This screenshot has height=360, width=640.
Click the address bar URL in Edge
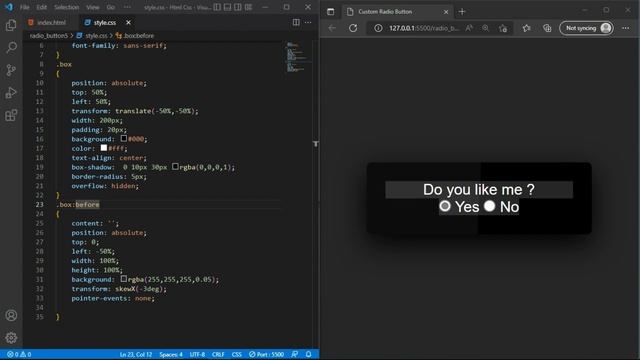[x=424, y=28]
